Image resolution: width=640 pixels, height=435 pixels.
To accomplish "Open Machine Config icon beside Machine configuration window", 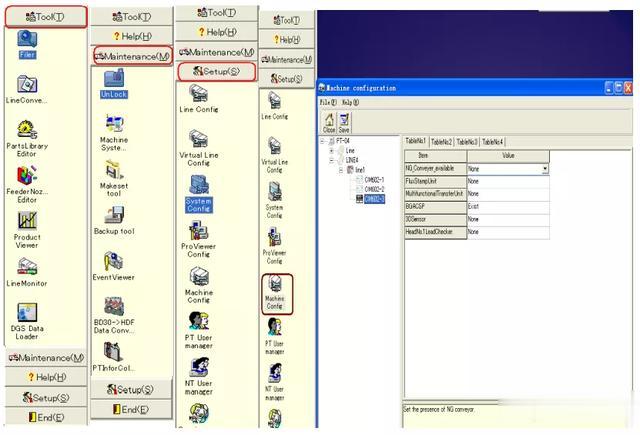I will (x=275, y=292).
